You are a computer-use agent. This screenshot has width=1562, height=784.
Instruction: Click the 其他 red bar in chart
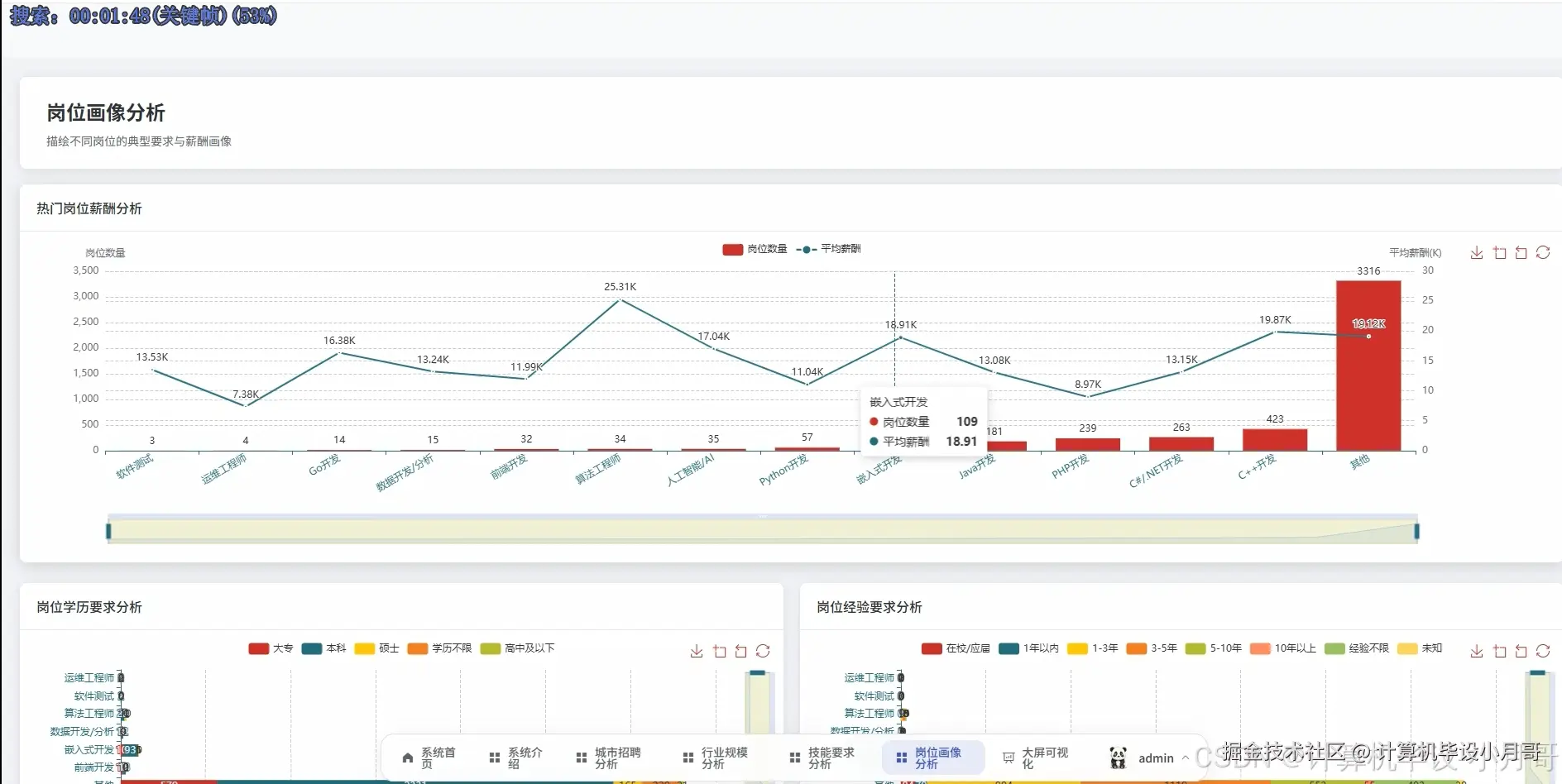tap(1368, 366)
